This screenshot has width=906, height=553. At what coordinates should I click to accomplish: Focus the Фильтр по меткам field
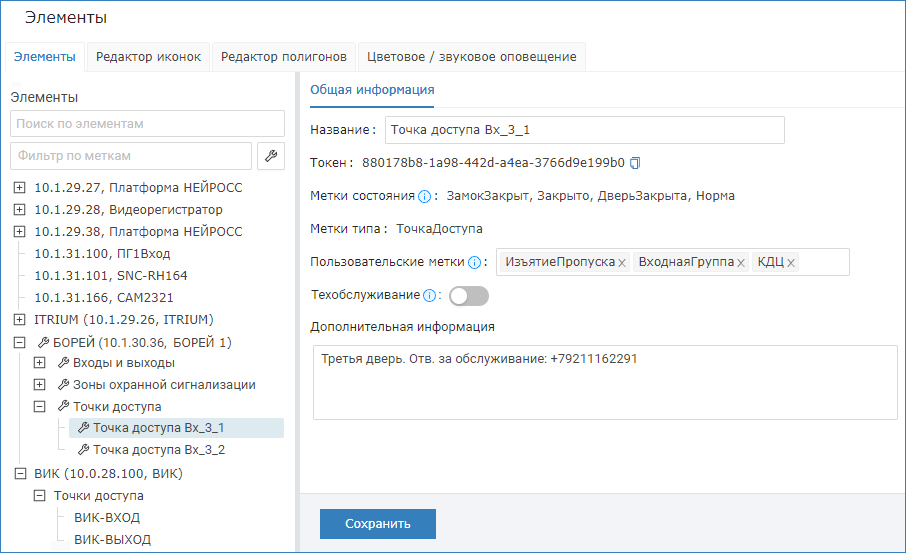[x=131, y=156]
